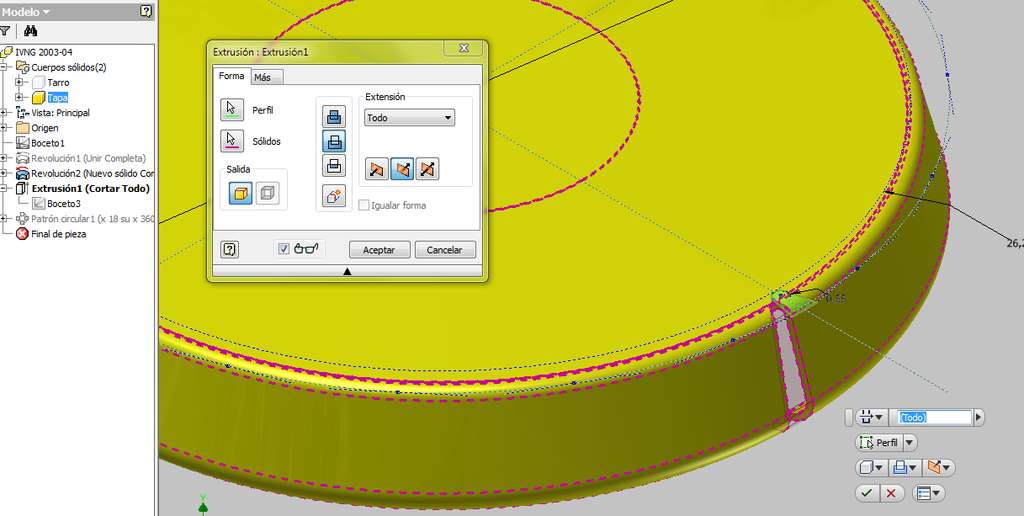Select the New Solid operation icon
This screenshot has height=516, width=1024.
[334, 196]
